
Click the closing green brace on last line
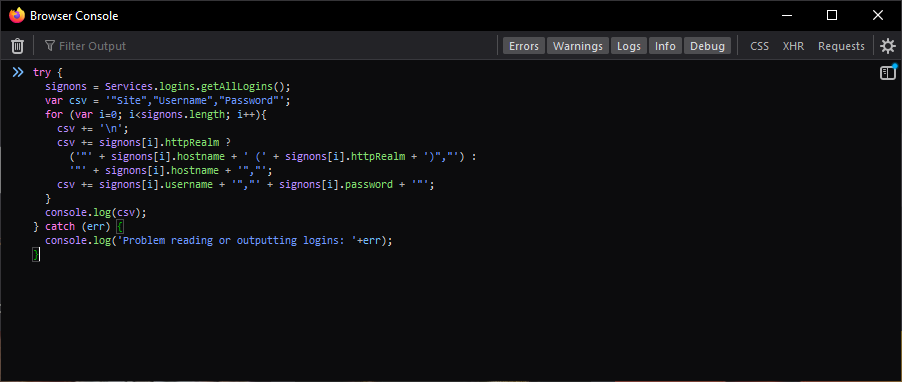click(x=36, y=254)
